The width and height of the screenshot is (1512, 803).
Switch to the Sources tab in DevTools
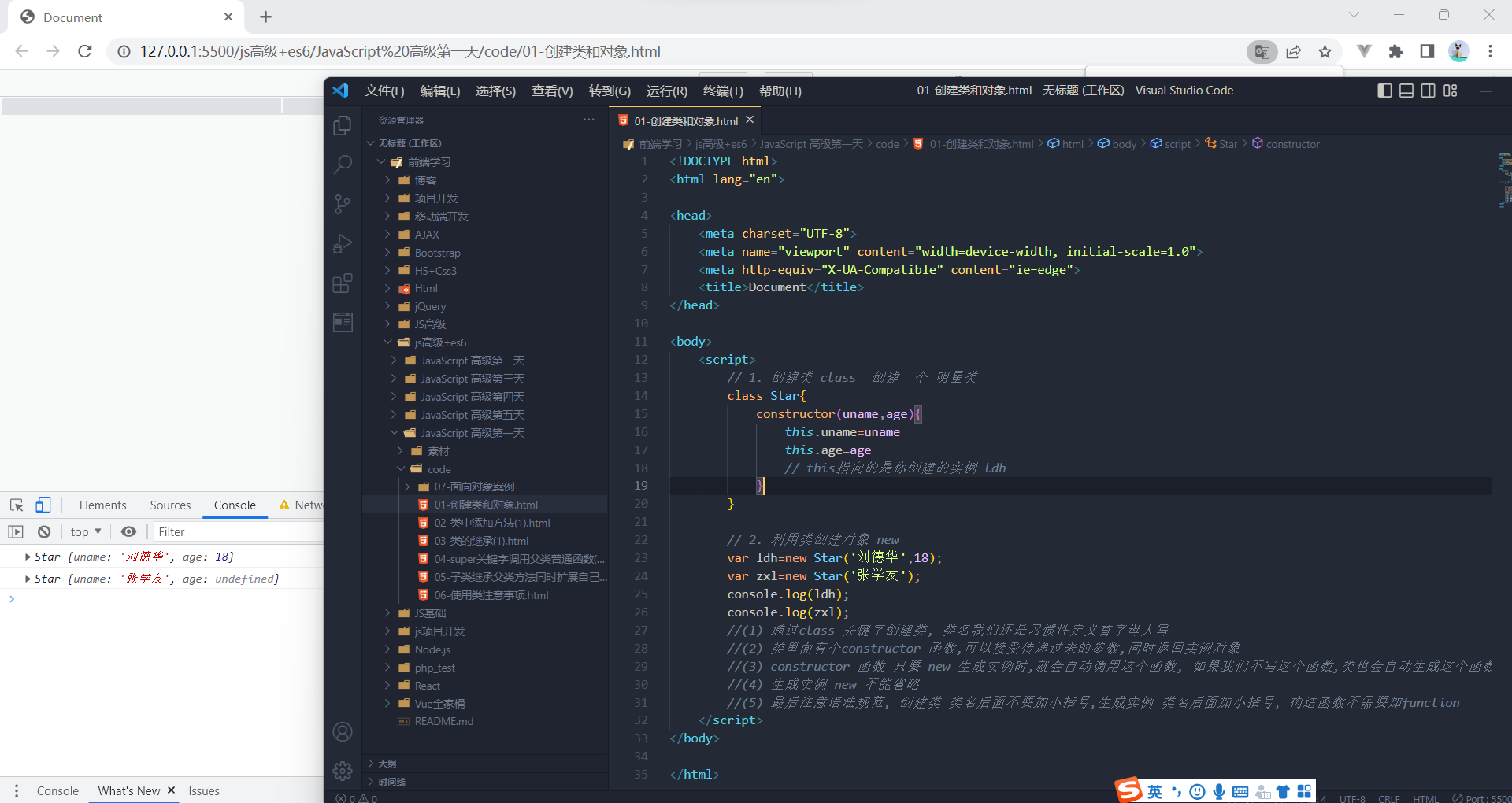click(x=170, y=505)
